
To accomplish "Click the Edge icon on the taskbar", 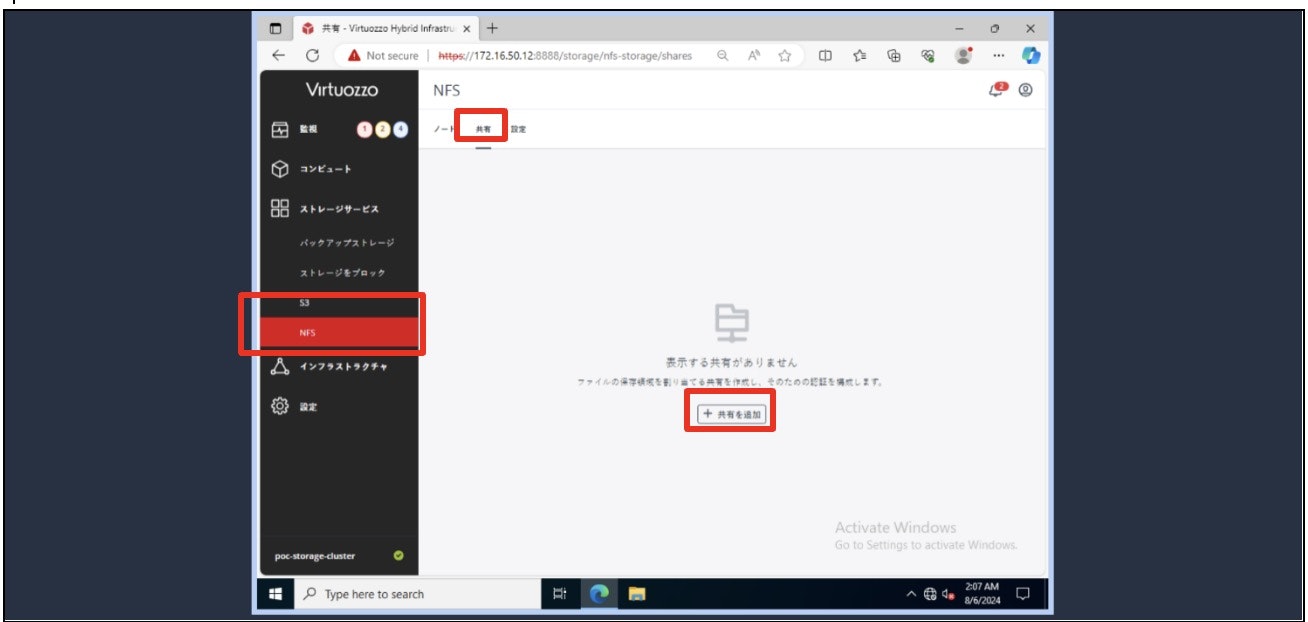I will [x=599, y=594].
